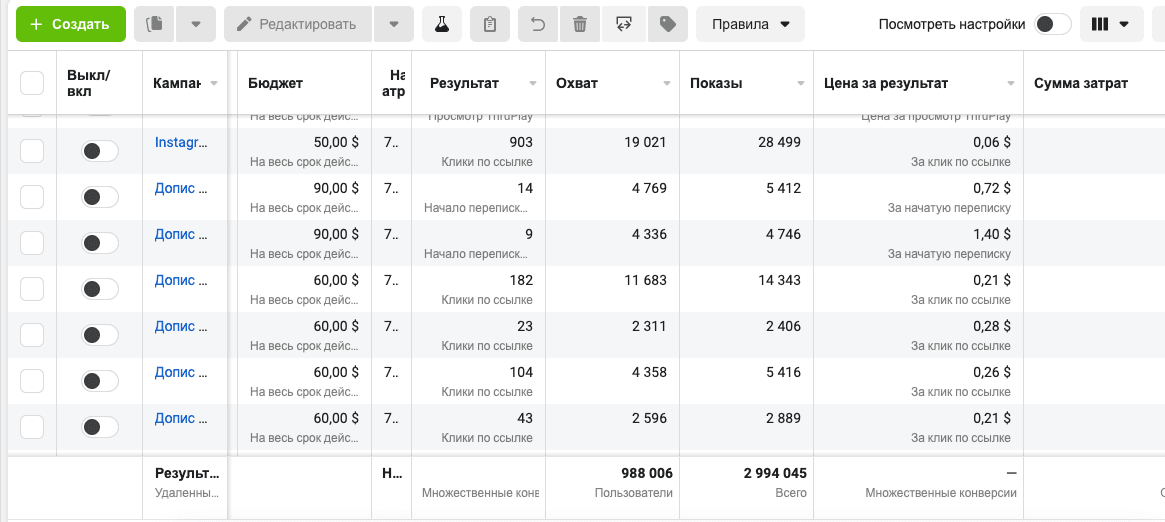Click the 0,06 $ cost per result
This screenshot has height=522, width=1165.
coord(991,142)
